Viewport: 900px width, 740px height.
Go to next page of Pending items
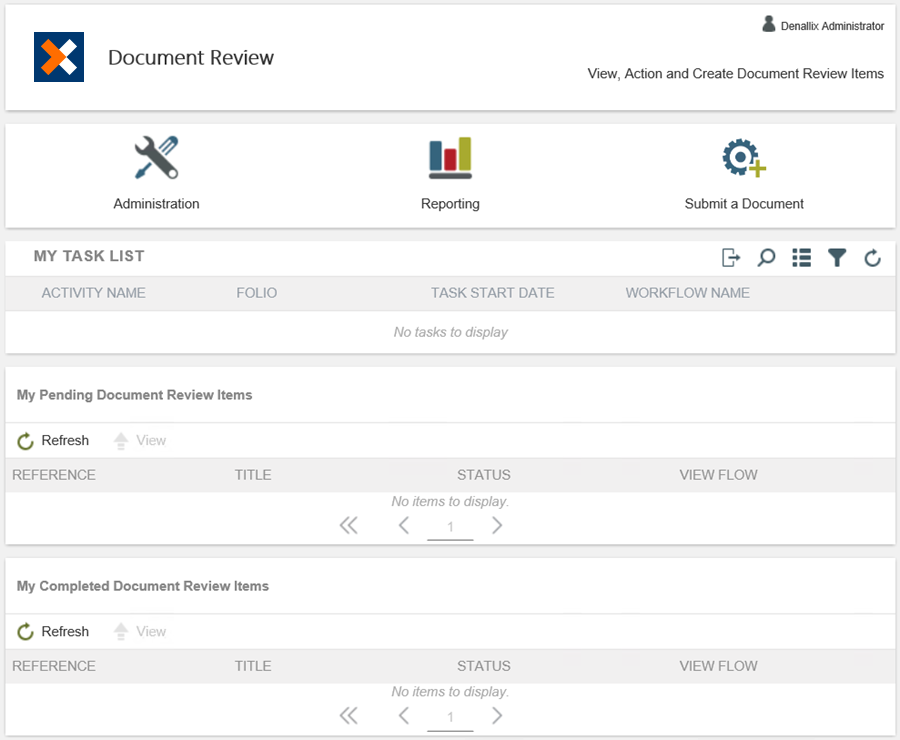[x=497, y=526]
